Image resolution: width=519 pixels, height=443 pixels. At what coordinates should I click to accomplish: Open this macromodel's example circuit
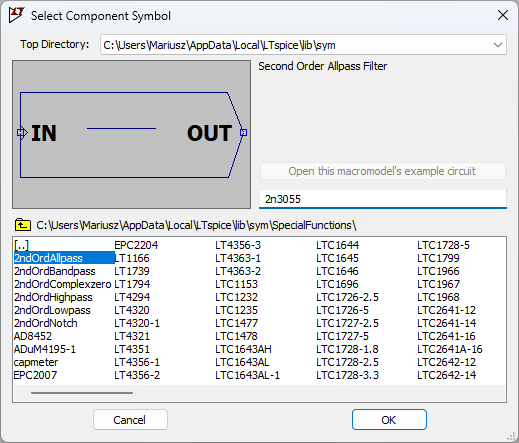click(383, 171)
